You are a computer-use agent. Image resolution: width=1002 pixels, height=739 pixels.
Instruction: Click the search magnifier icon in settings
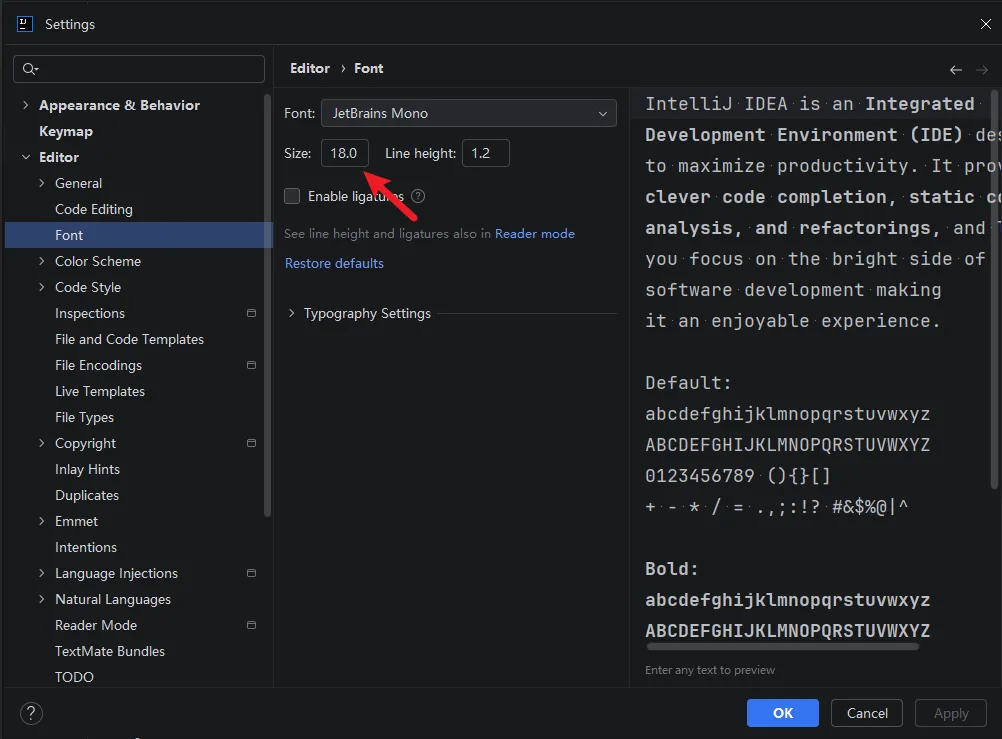[29, 68]
